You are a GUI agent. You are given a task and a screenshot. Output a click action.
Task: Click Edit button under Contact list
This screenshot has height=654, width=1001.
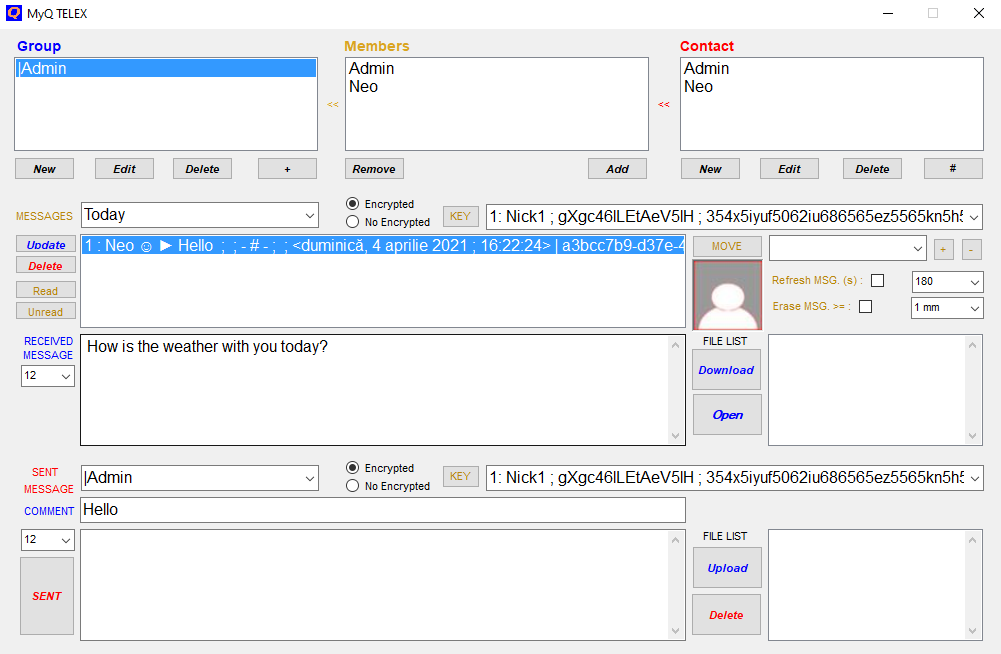coord(790,169)
